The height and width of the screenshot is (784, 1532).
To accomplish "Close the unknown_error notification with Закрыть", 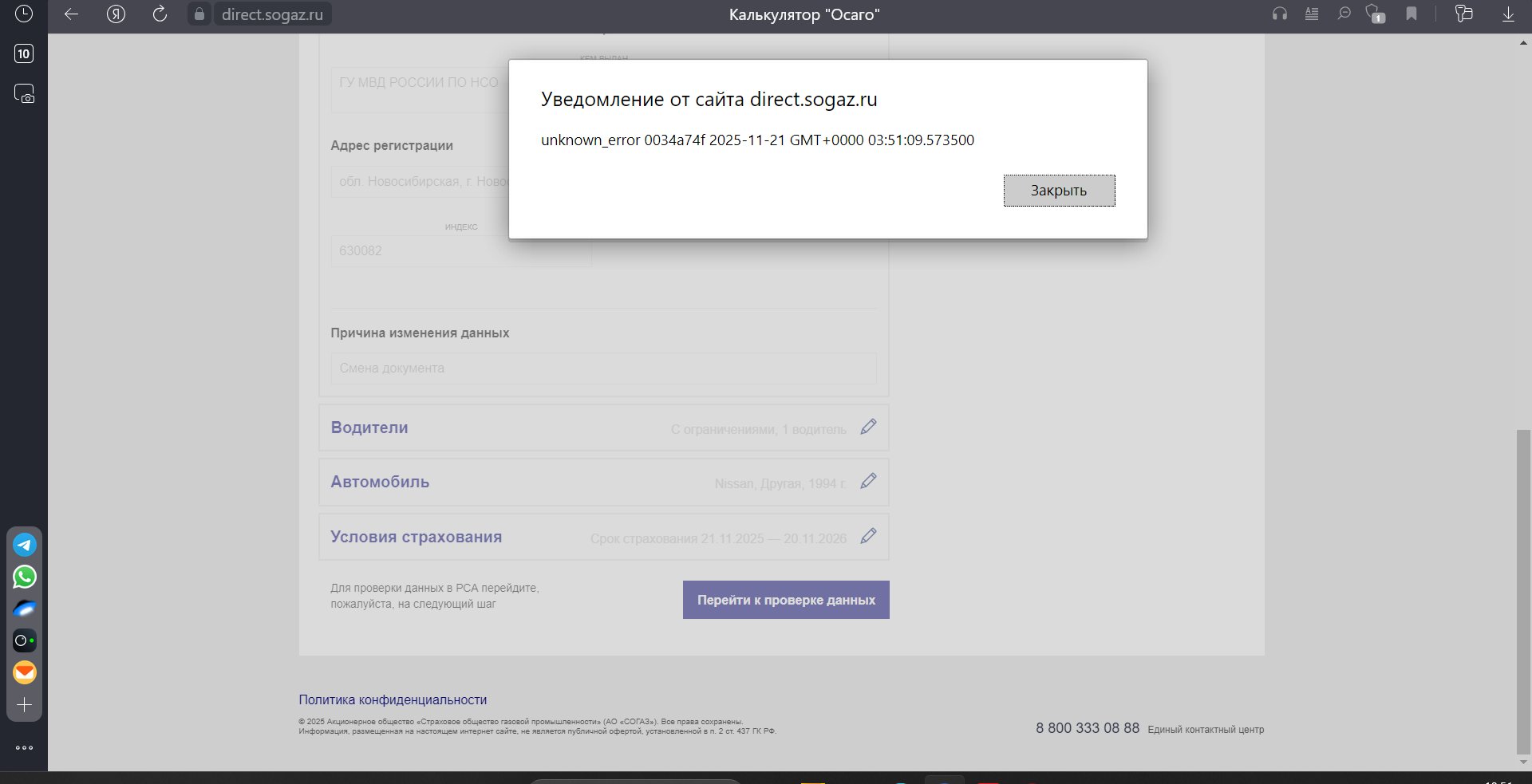I will click(1059, 191).
